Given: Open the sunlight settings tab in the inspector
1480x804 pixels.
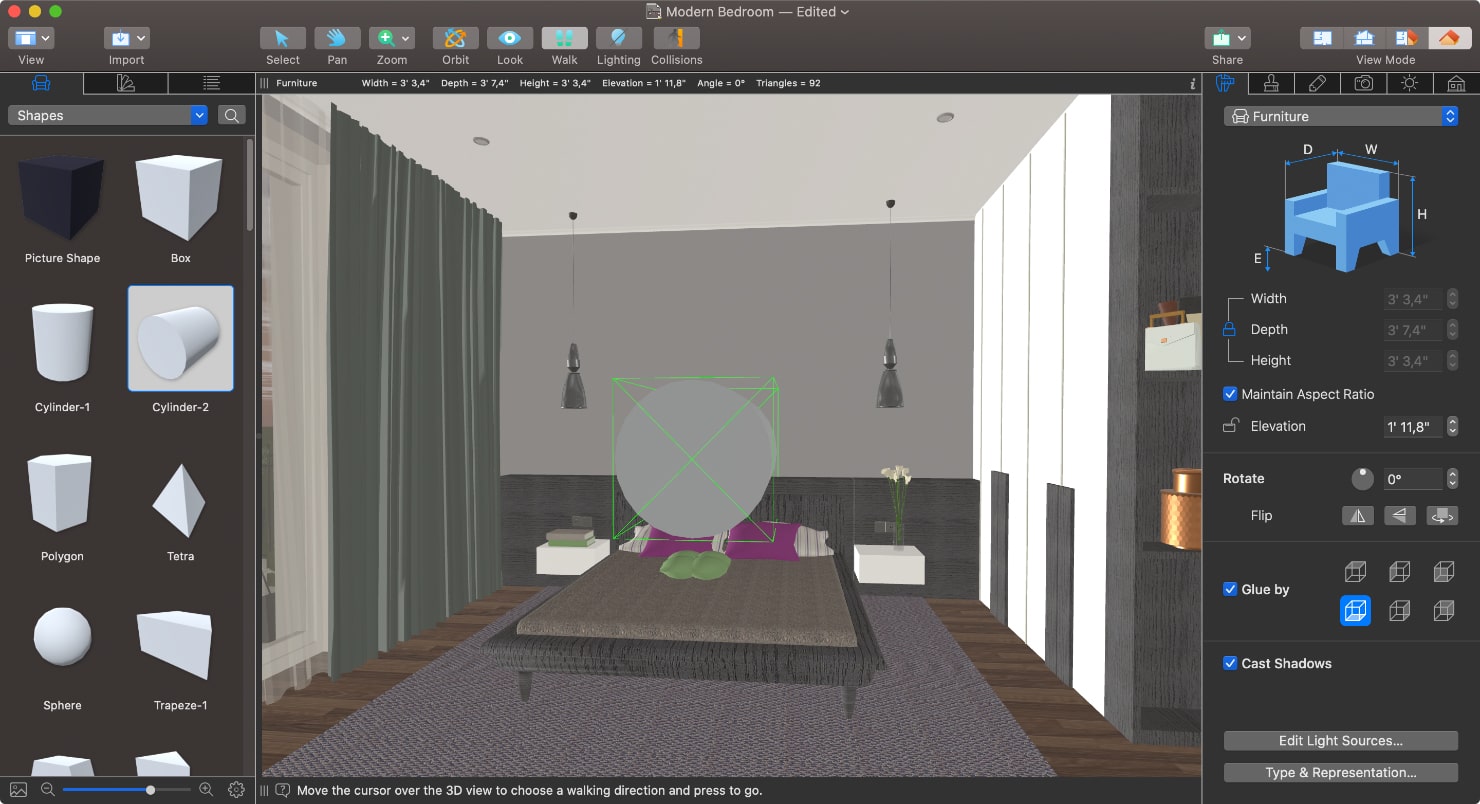Looking at the screenshot, I should click(x=1409, y=83).
